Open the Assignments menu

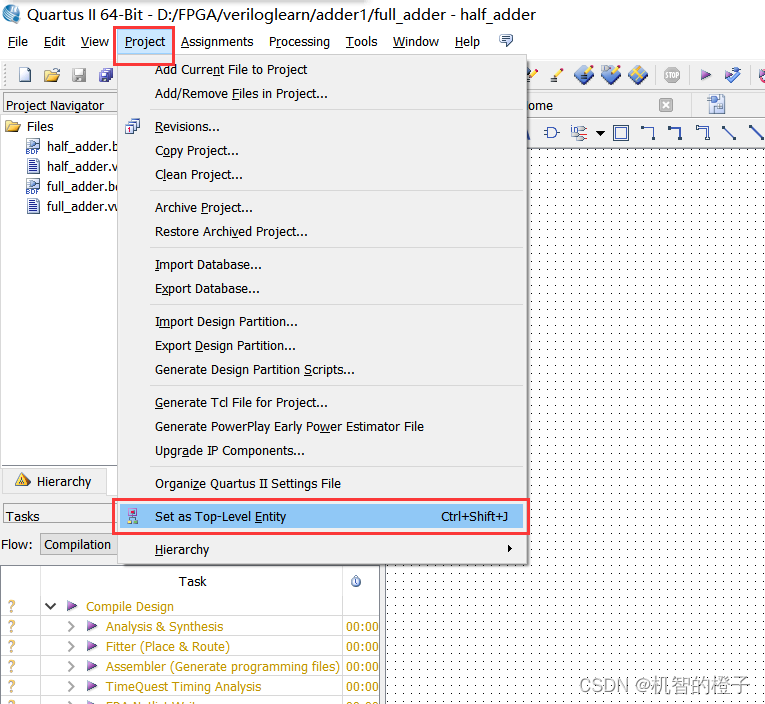[217, 42]
